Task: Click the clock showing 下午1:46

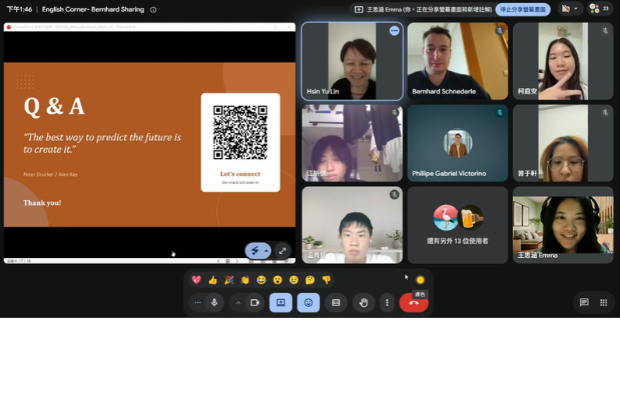Action: point(19,9)
